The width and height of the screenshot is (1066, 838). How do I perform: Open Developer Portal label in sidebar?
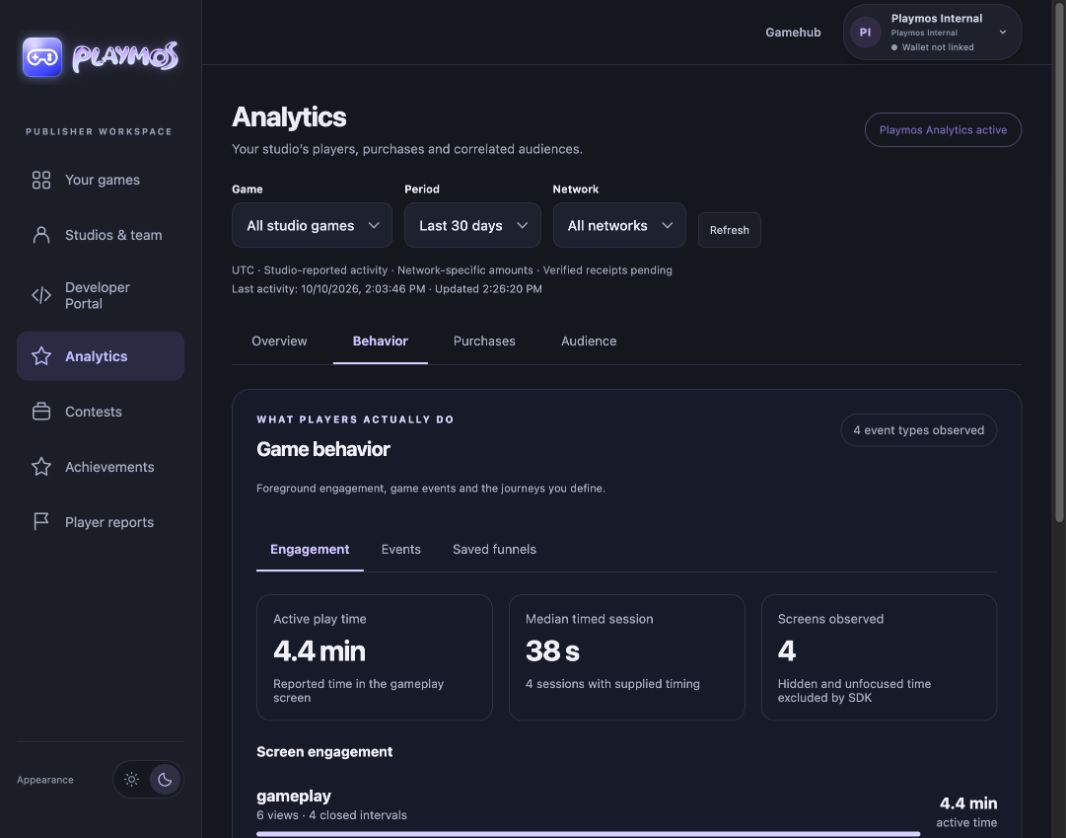tap(97, 296)
